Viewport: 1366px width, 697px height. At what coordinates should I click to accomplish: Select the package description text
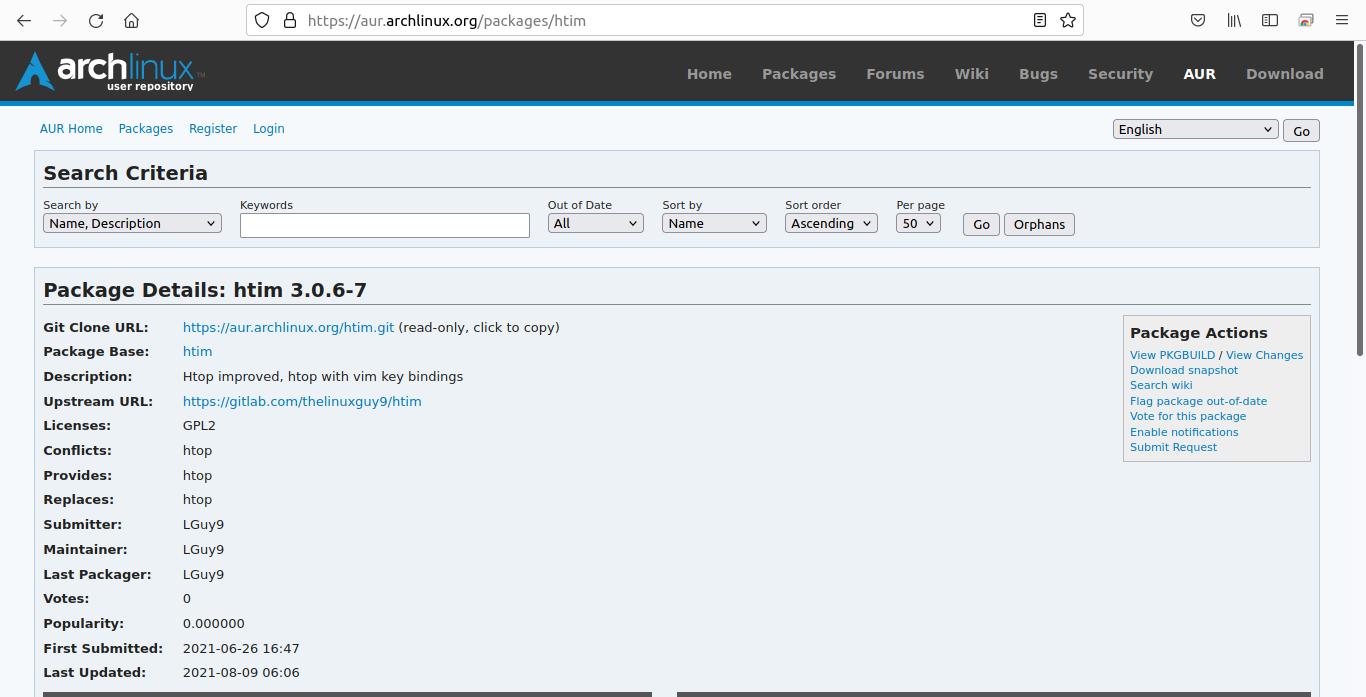click(x=323, y=376)
